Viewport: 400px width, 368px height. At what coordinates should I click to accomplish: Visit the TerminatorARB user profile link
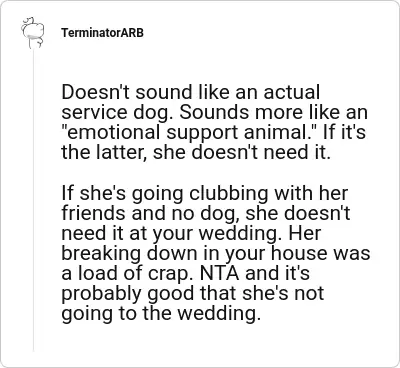tap(102, 33)
